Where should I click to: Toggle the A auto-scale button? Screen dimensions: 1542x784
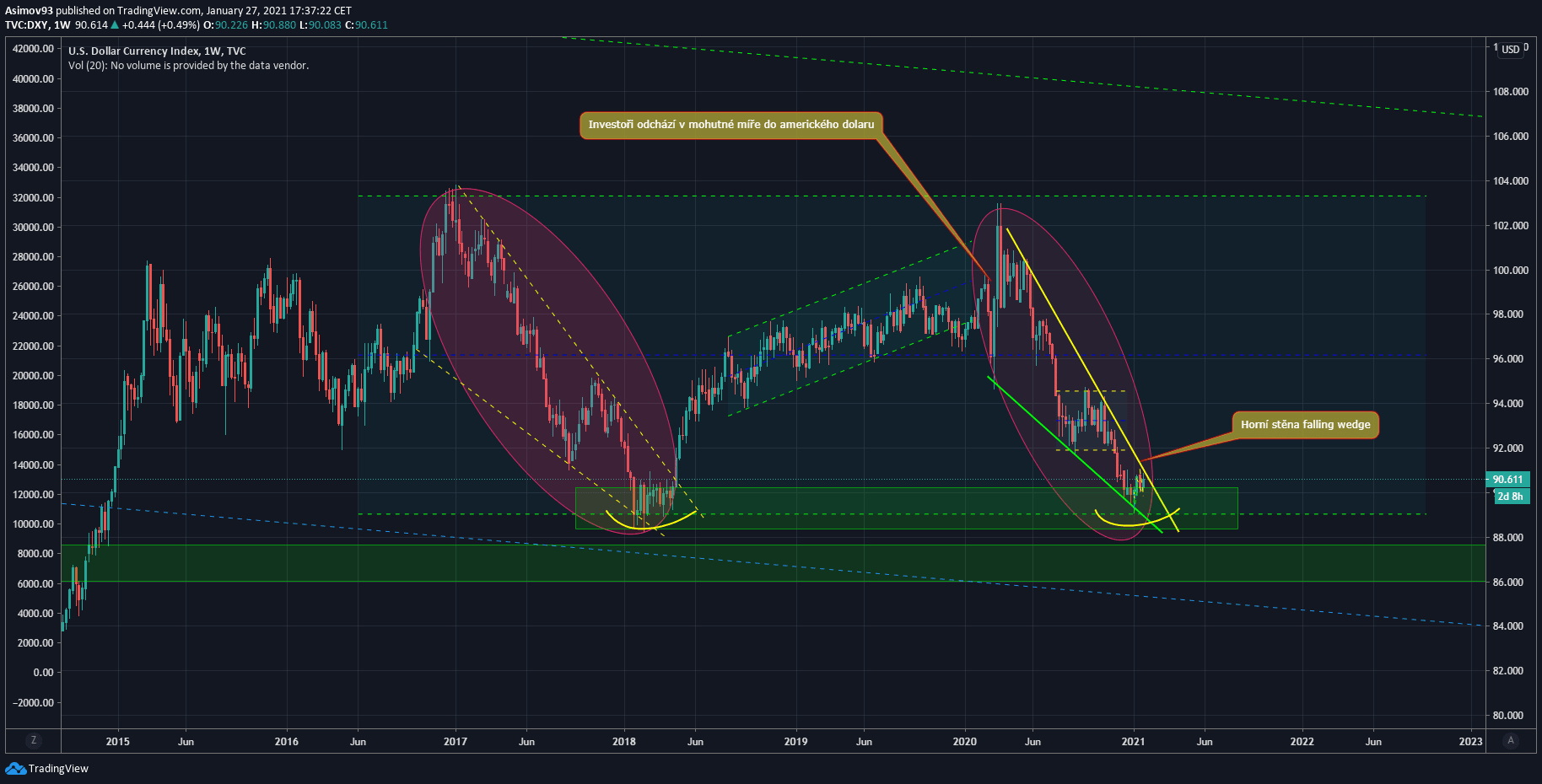pos(1510,740)
